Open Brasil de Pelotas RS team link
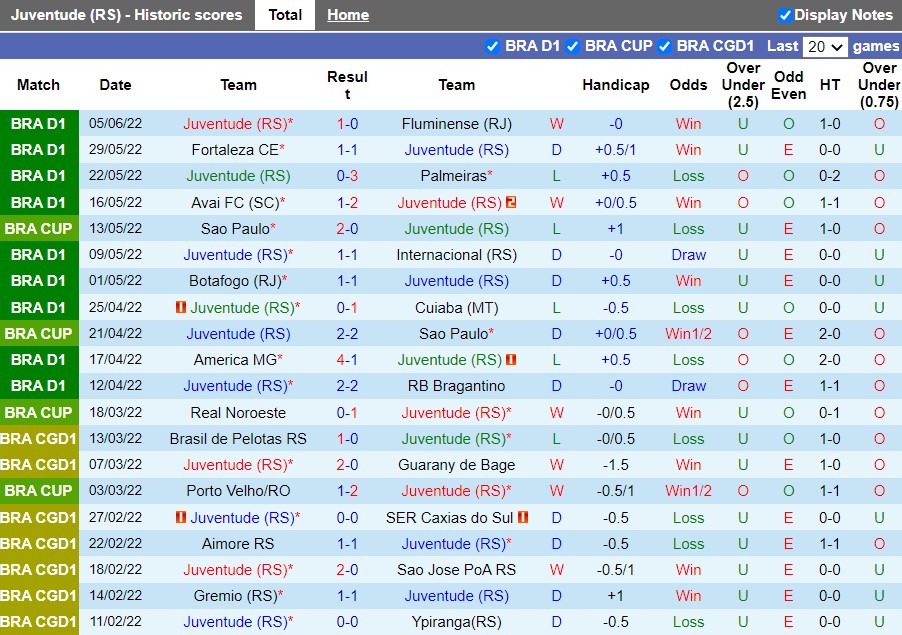The width and height of the screenshot is (902, 635). click(238, 439)
